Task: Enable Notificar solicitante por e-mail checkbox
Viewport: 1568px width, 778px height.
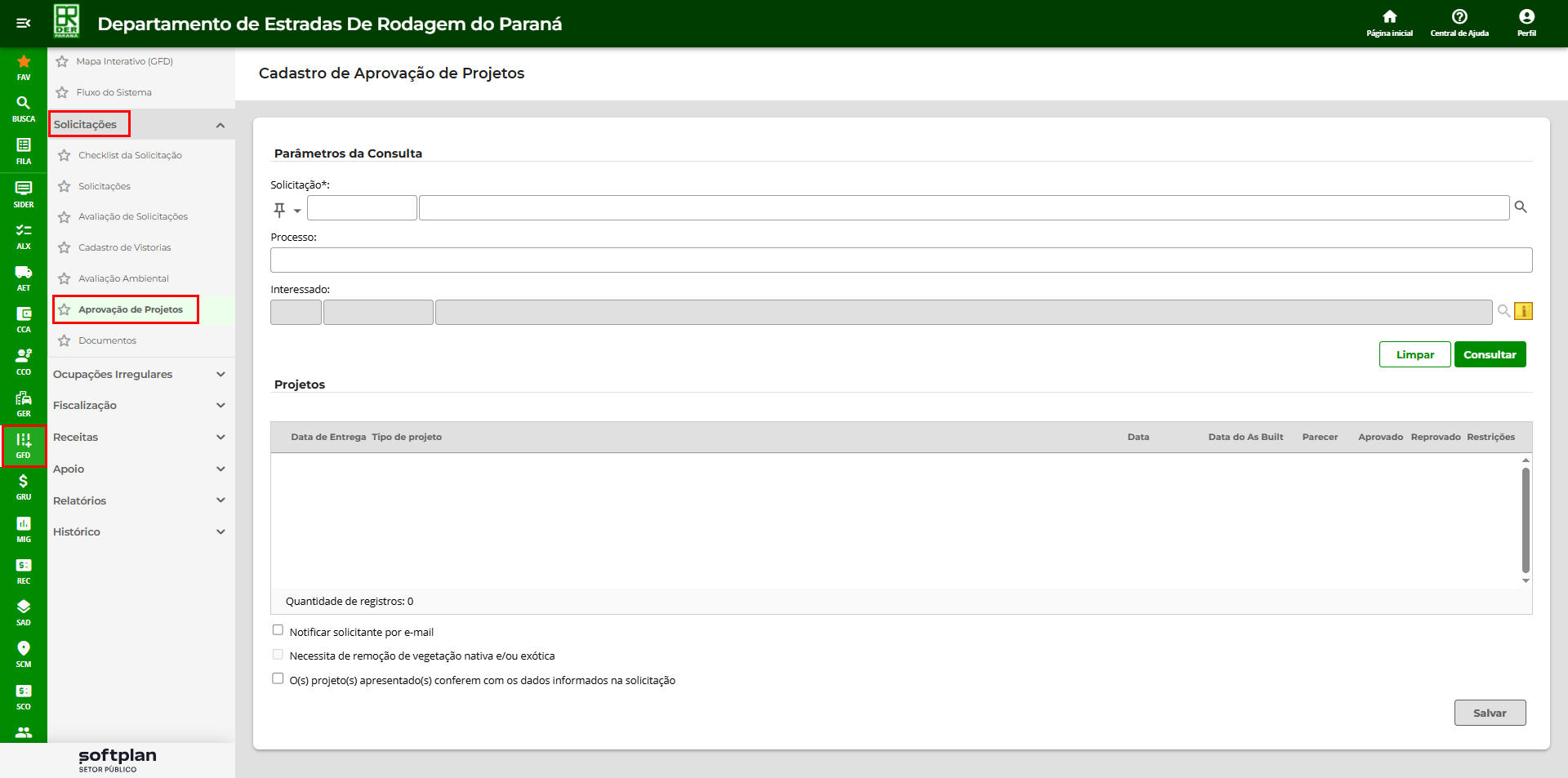Action: (278, 630)
